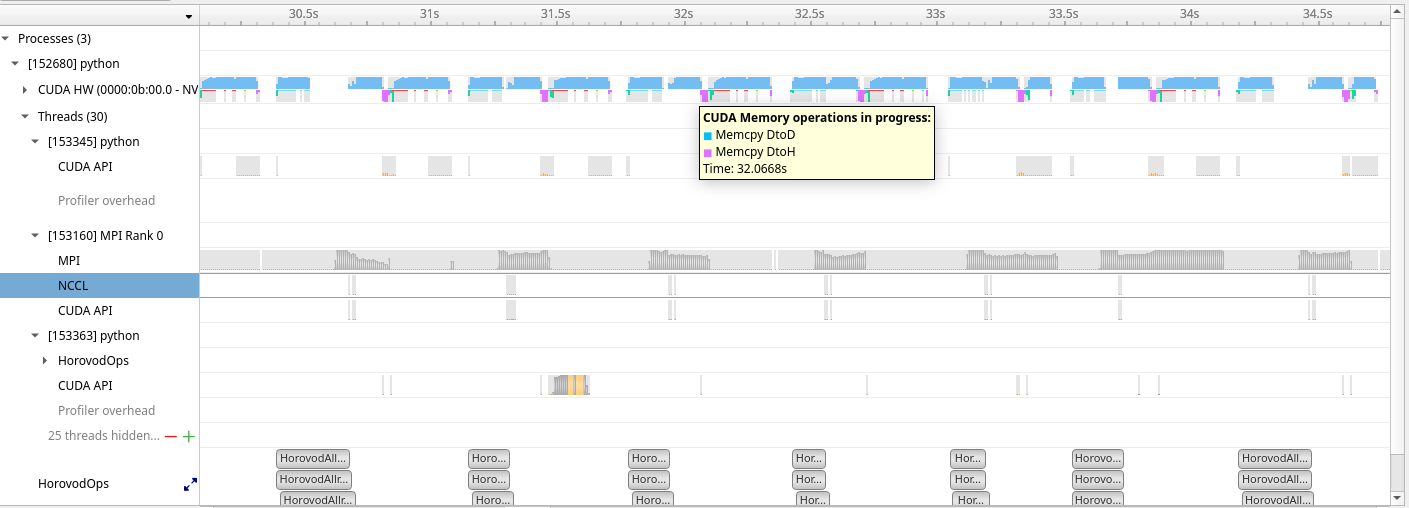Collapse the Processes (3) node
Image resolution: width=1409 pixels, height=508 pixels.
click(x=7, y=39)
